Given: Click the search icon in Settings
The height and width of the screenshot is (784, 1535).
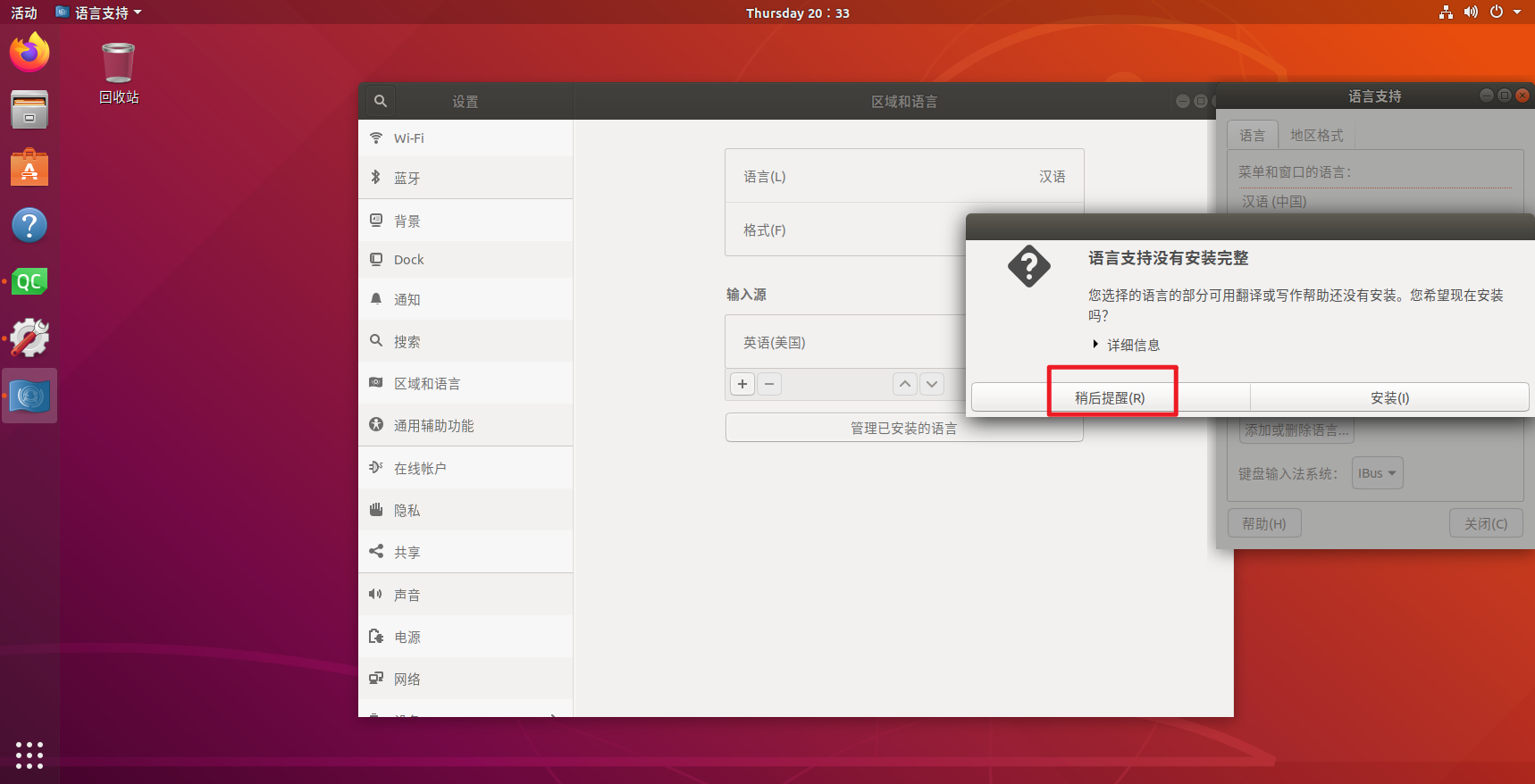Looking at the screenshot, I should [x=381, y=101].
